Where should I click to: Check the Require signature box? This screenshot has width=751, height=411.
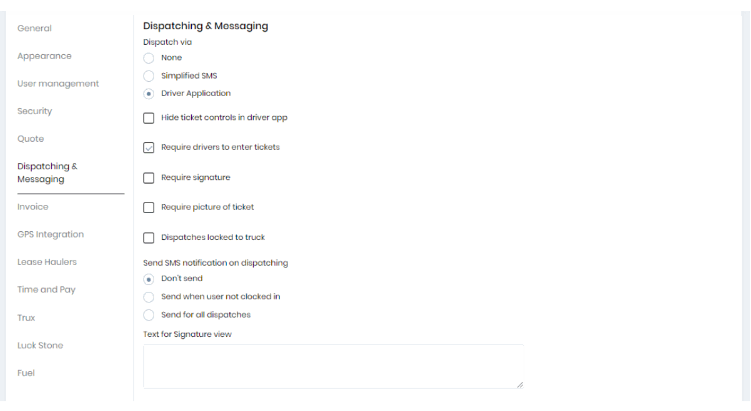tap(149, 178)
